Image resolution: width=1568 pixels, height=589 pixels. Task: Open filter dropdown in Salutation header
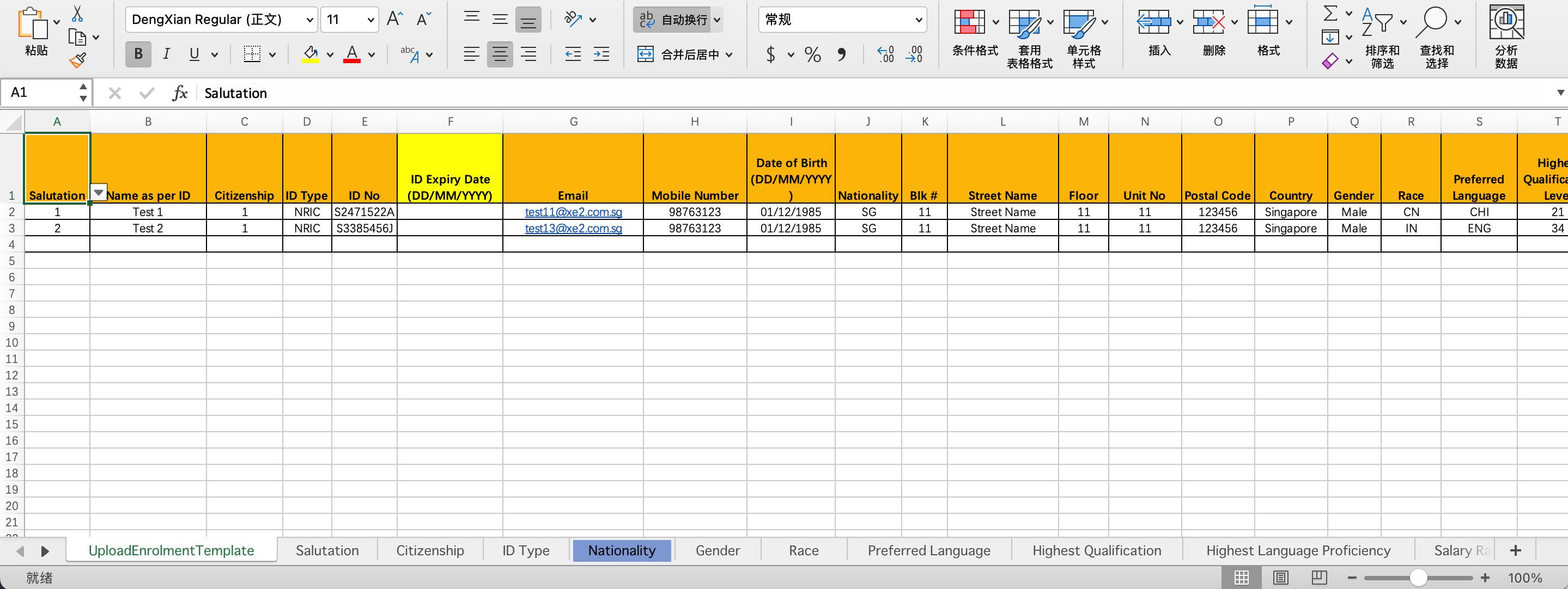tap(98, 192)
